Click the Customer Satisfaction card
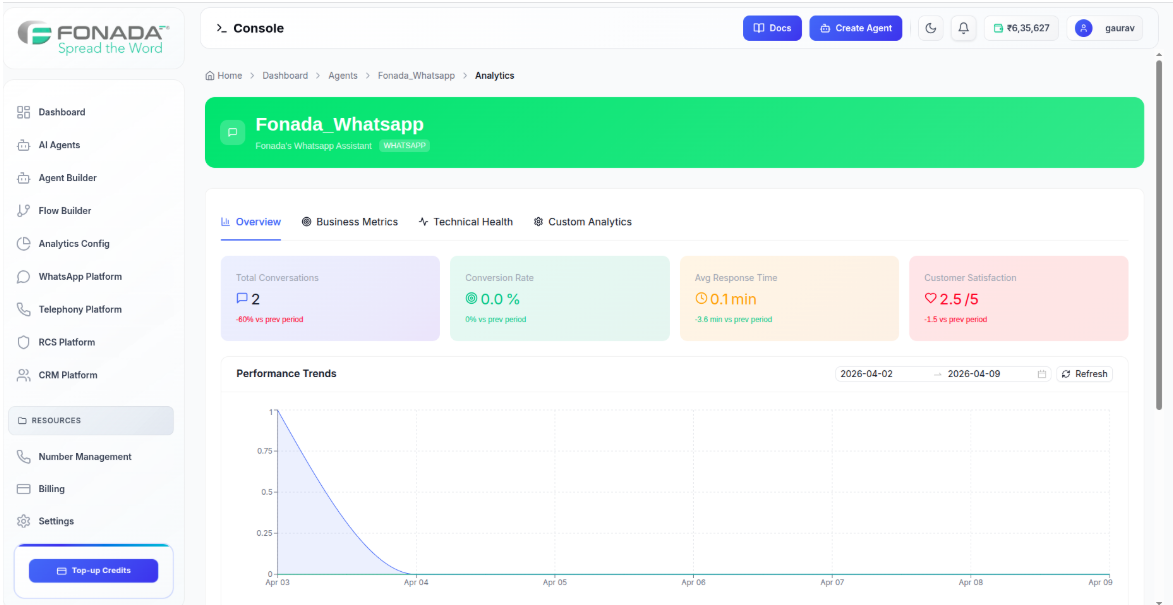1173x605 pixels. click(1018, 298)
